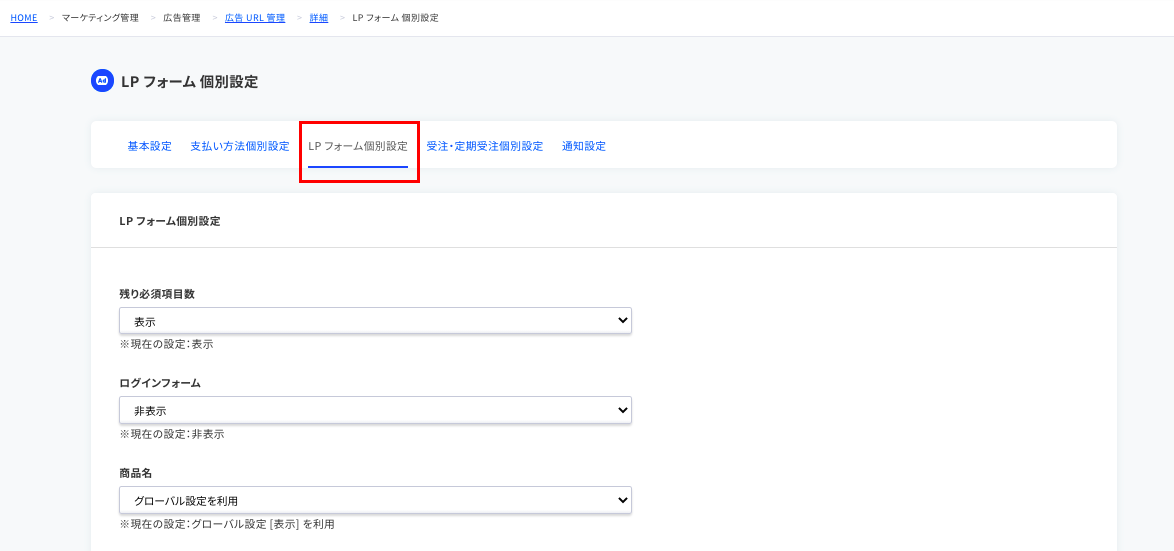Click the LP フォーム 個別設定 breadcrumb text
This screenshot has height=551, width=1174.
pyautogui.click(x=395, y=18)
